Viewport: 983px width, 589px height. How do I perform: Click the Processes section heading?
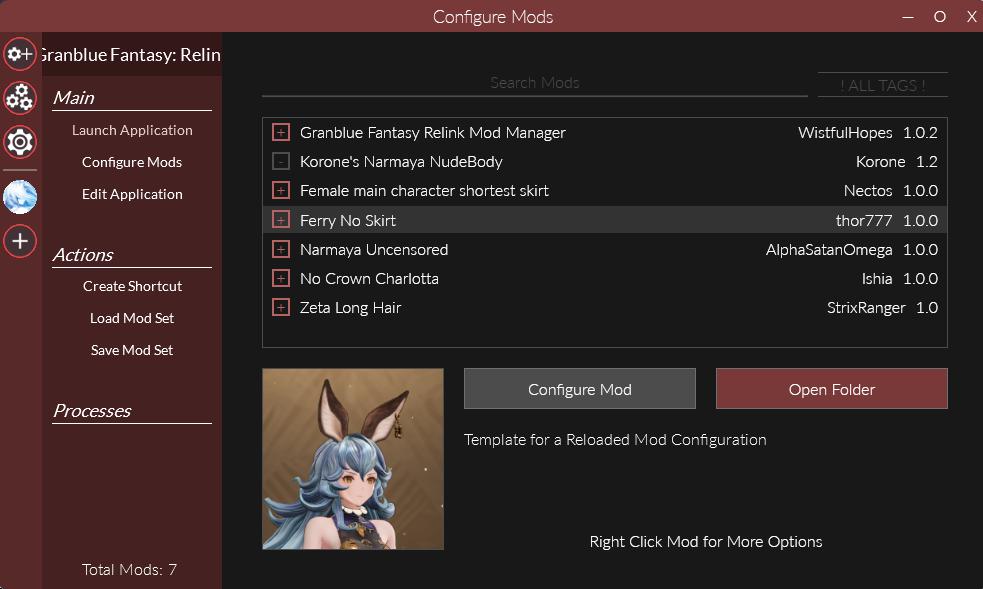click(x=92, y=411)
